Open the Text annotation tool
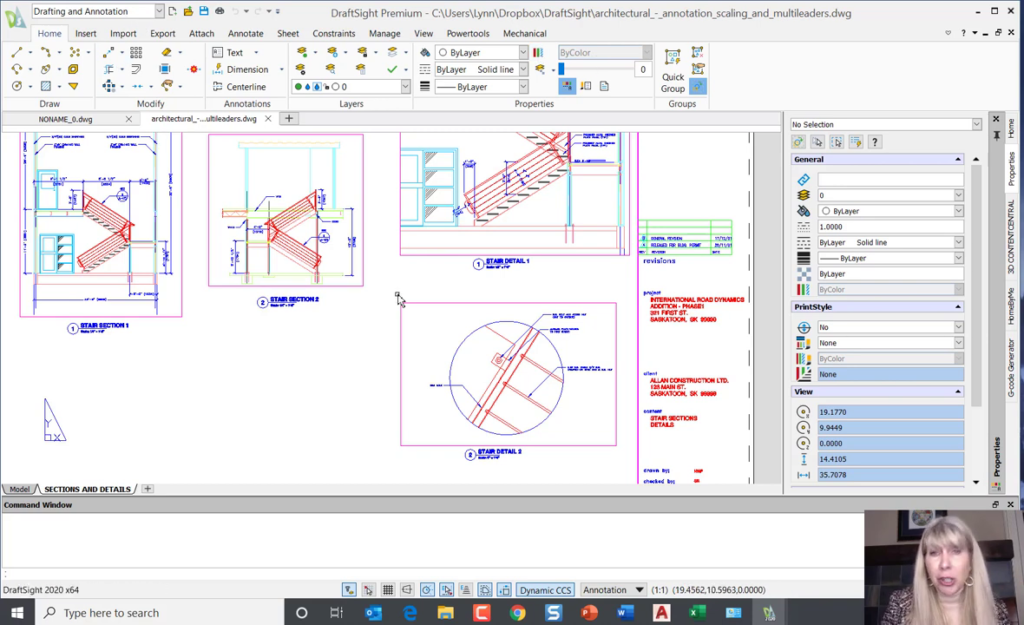The image size is (1024, 625). click(x=236, y=52)
